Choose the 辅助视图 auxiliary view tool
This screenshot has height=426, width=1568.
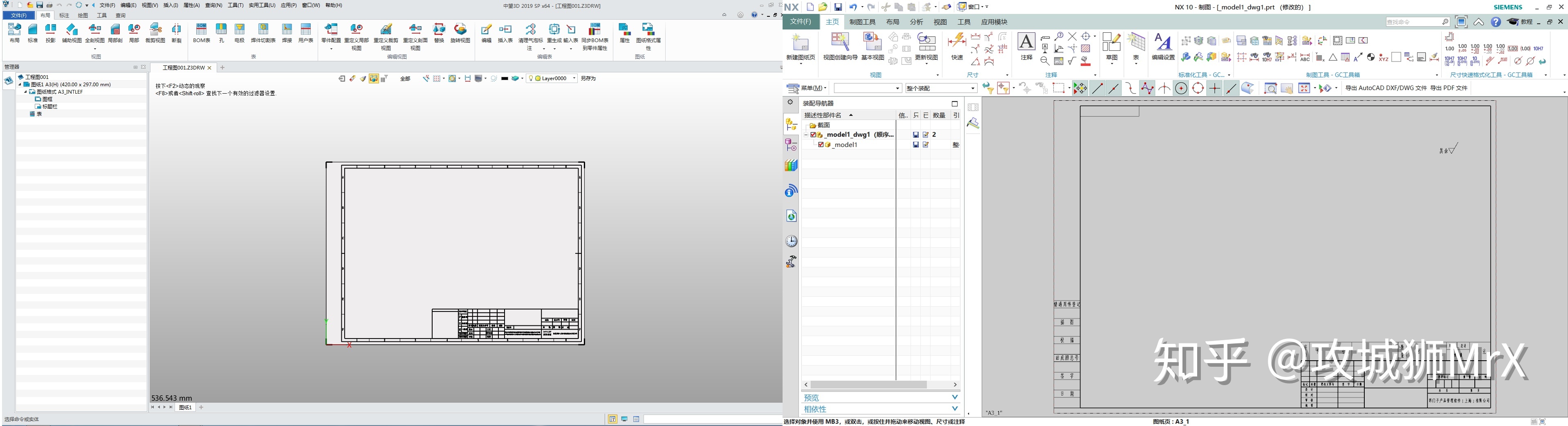72,33
